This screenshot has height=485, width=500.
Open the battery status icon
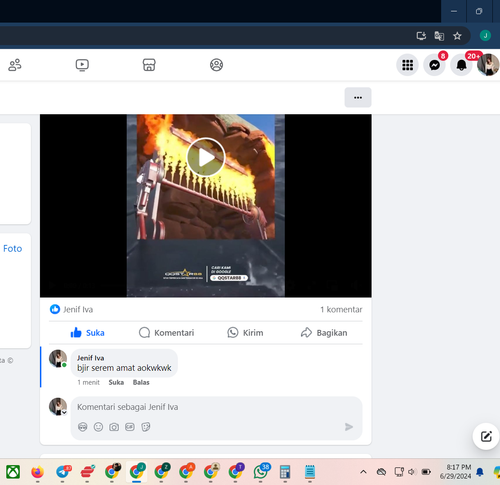(x=426, y=472)
